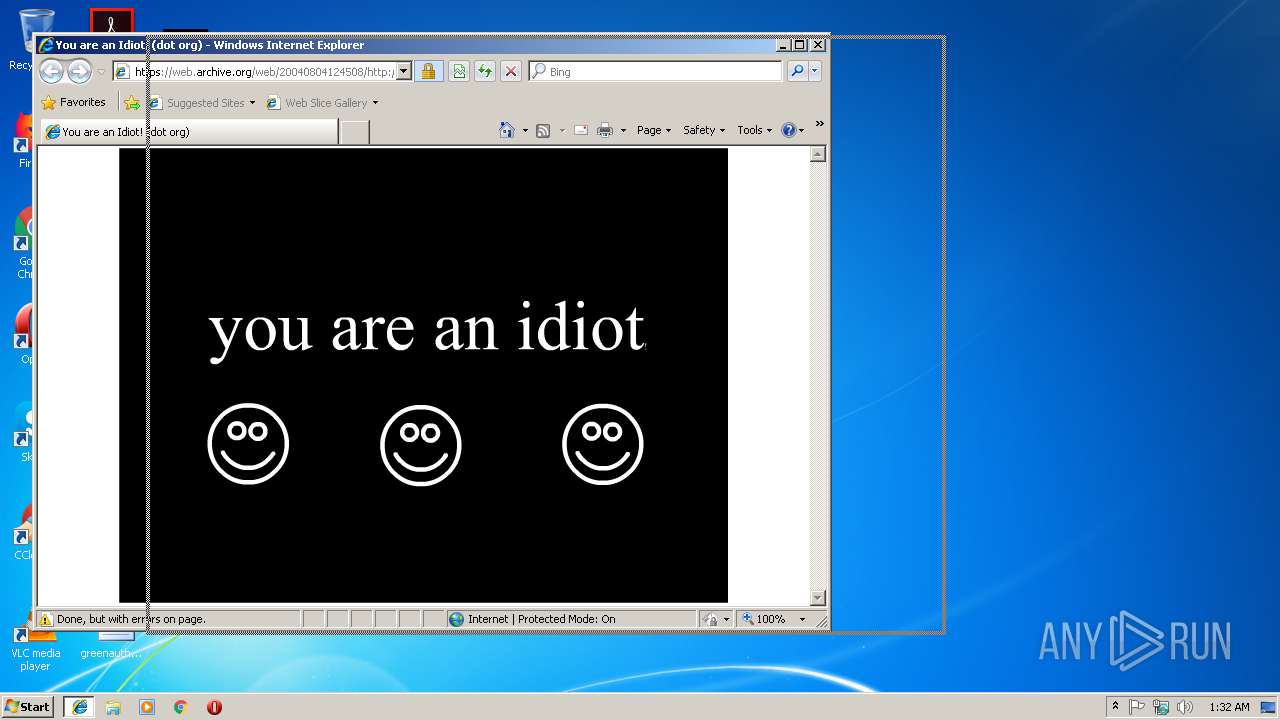Expand the Web Slice Gallery dropdown arrow
This screenshot has width=1280, height=720.
pyautogui.click(x=376, y=103)
